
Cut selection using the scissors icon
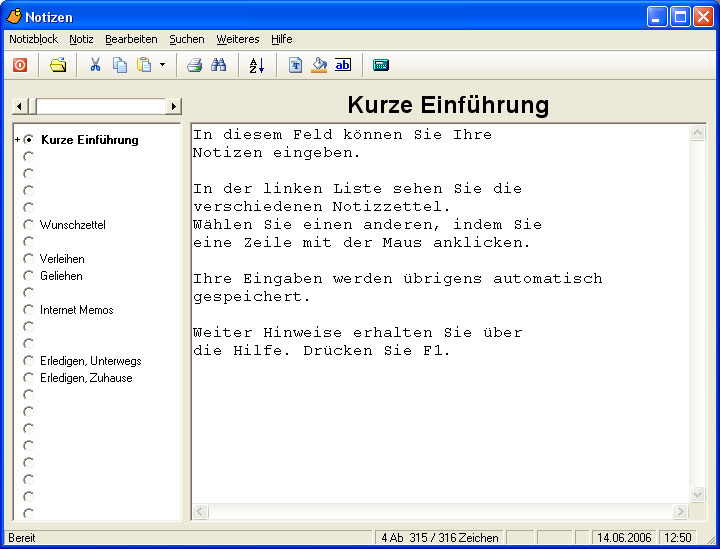(95, 65)
